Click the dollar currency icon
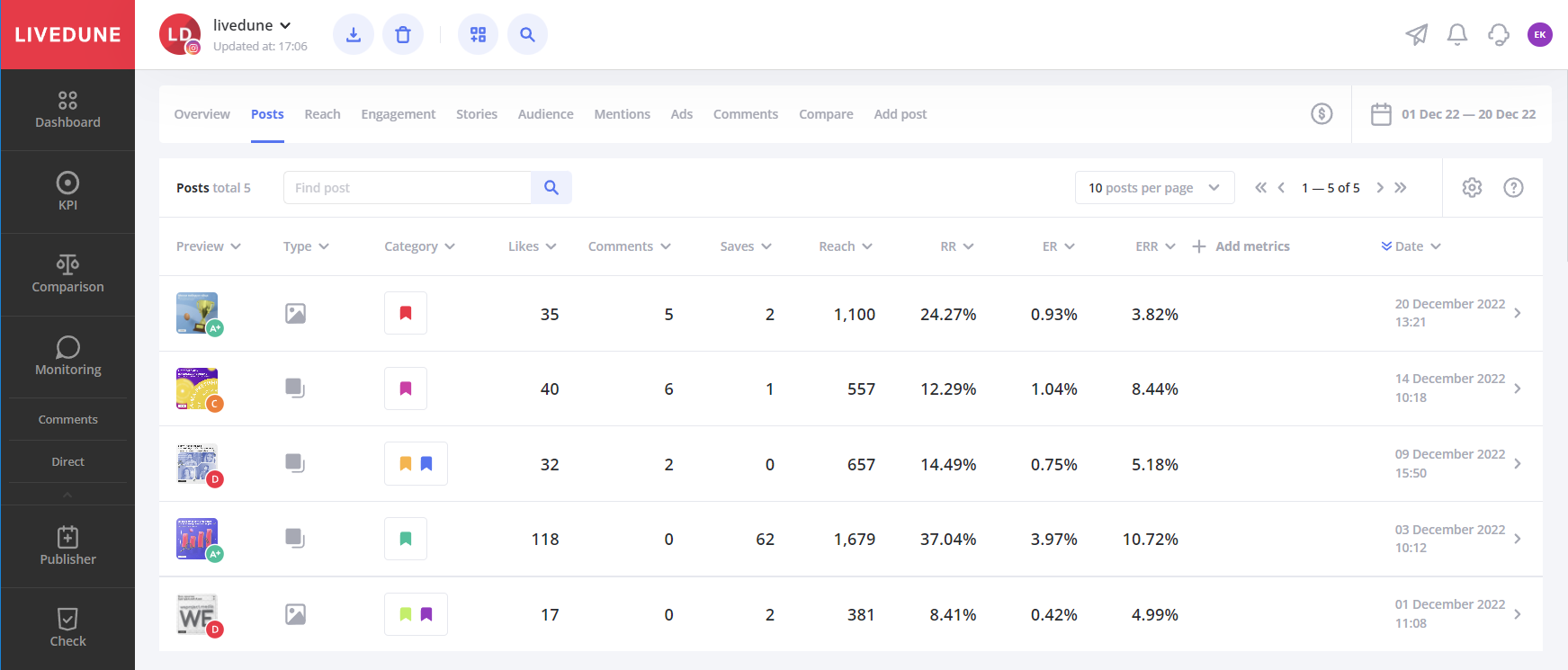Image resolution: width=1568 pixels, height=670 pixels. tap(1322, 114)
